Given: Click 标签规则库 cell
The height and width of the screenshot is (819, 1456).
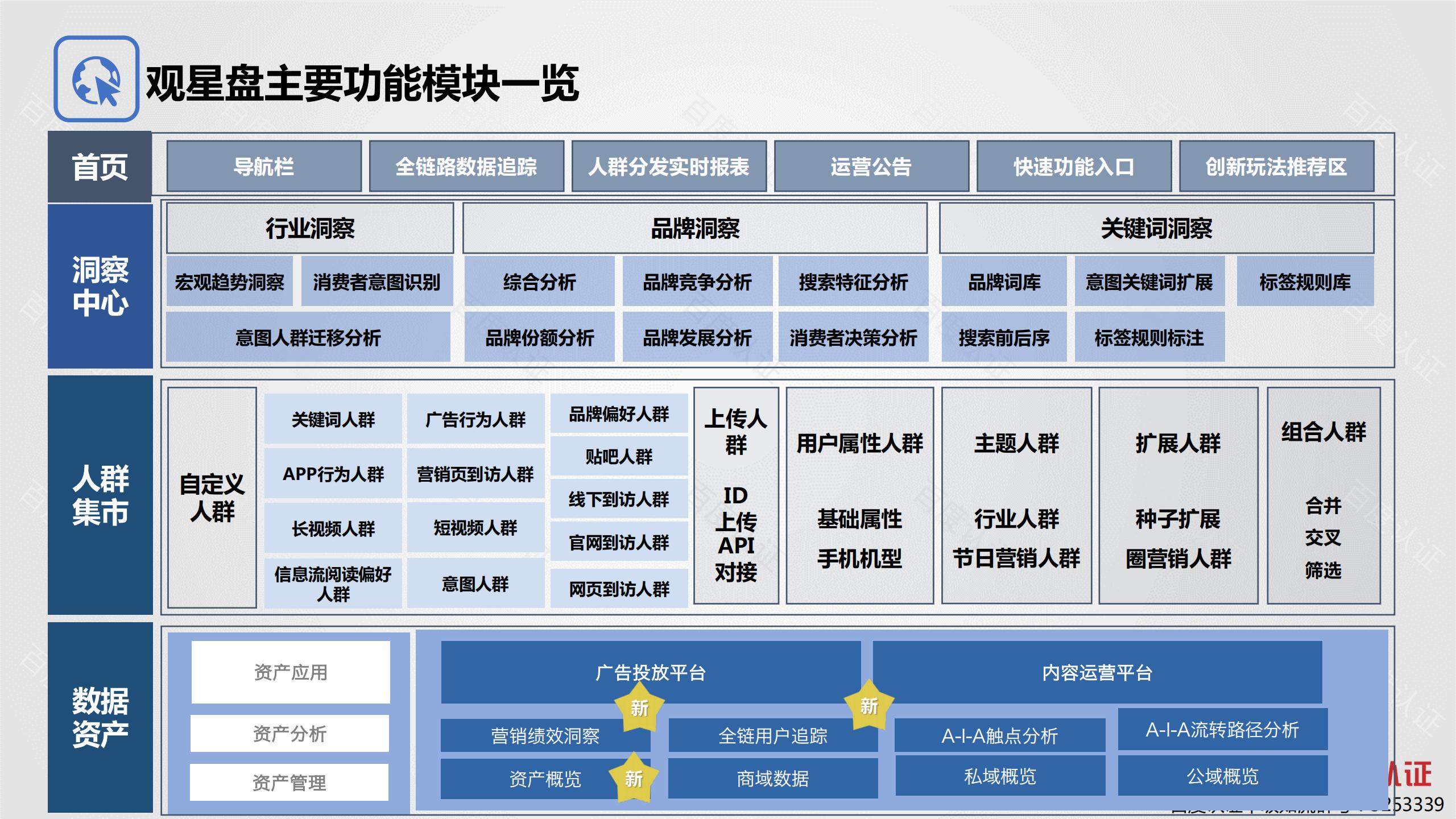Looking at the screenshot, I should pyautogui.click(x=1305, y=282).
